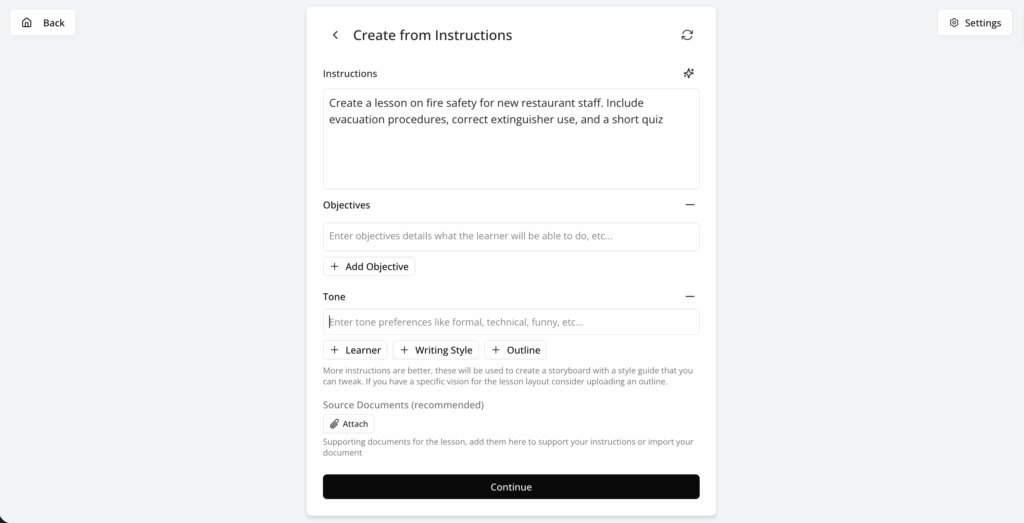Click the refresh icon in the form header

[x=687, y=35]
